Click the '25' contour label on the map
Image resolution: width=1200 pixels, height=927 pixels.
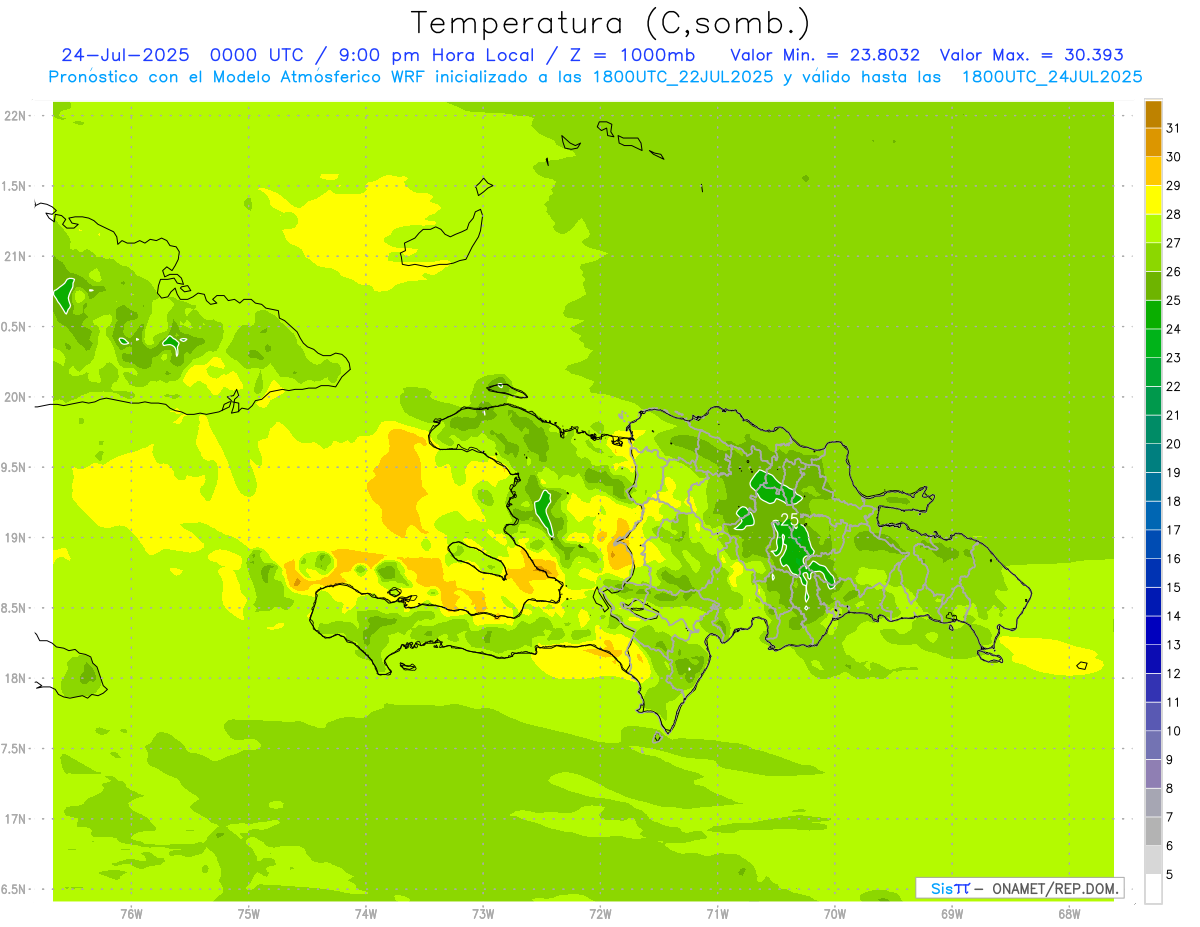tap(790, 520)
